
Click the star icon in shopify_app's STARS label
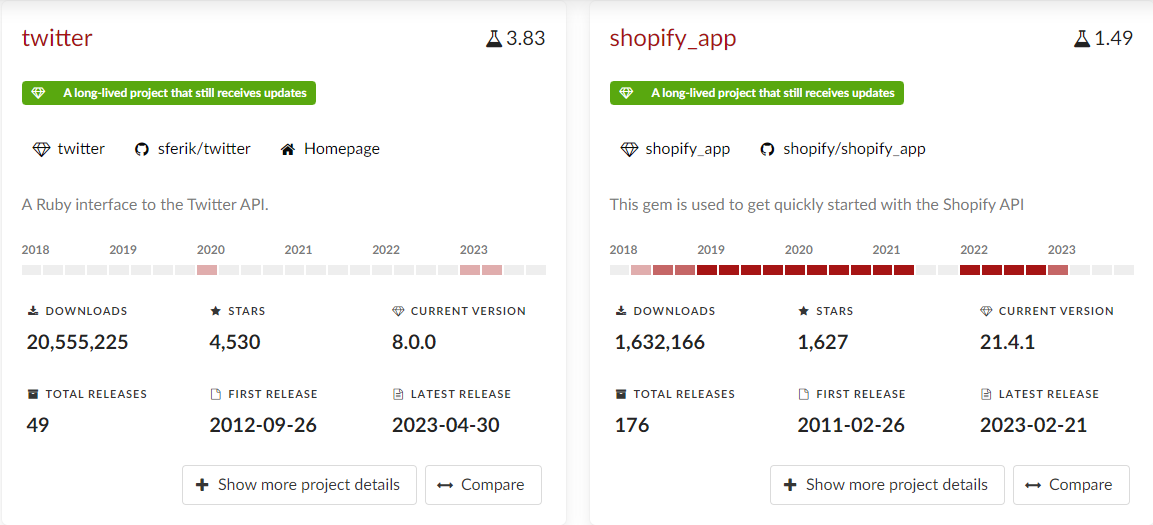click(x=804, y=311)
